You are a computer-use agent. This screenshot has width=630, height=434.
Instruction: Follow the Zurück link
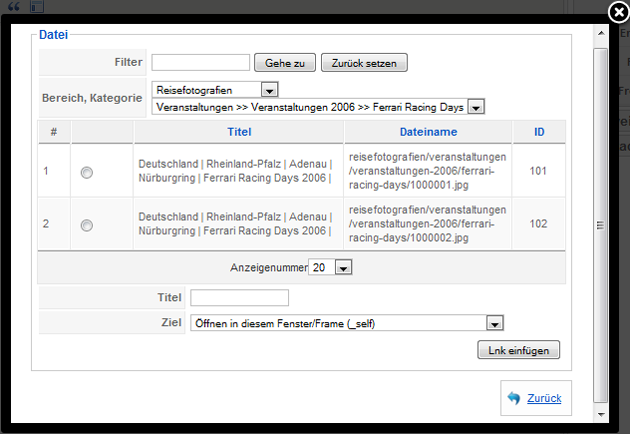click(544, 398)
